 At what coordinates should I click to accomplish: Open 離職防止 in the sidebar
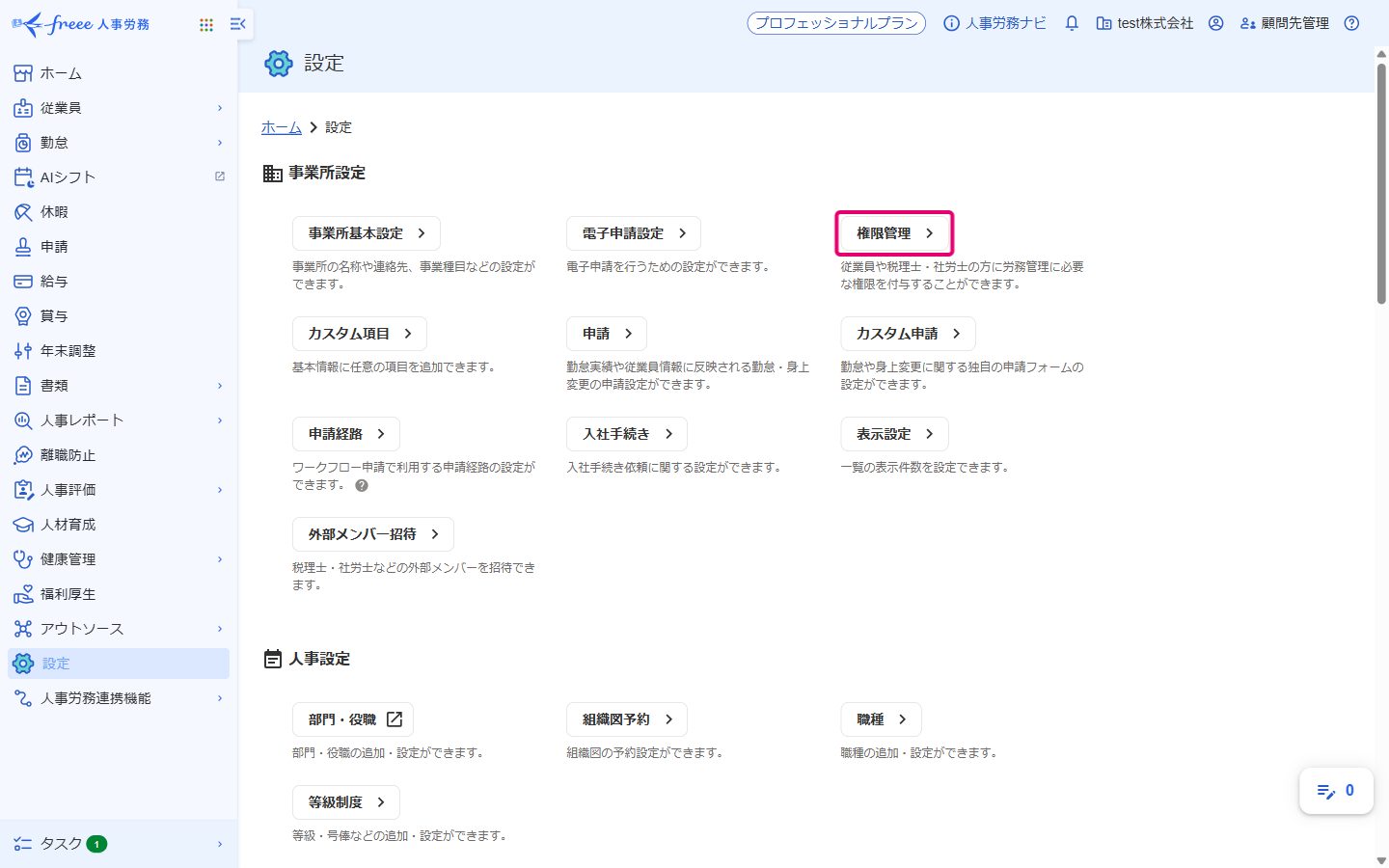119,455
